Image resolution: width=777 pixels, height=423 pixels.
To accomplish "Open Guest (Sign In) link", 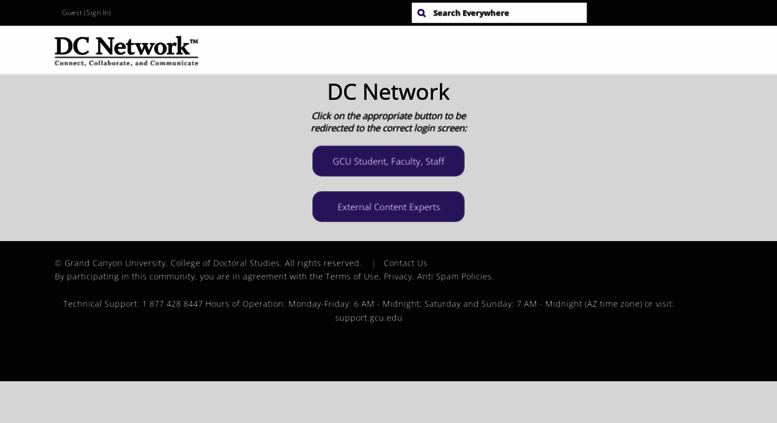I will tap(86, 13).
